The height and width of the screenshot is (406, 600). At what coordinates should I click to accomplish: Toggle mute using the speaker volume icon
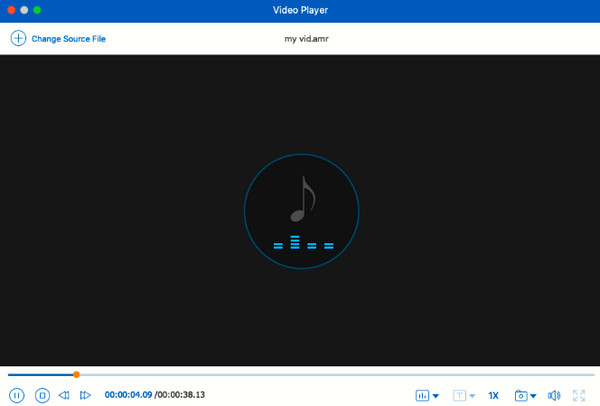(554, 395)
